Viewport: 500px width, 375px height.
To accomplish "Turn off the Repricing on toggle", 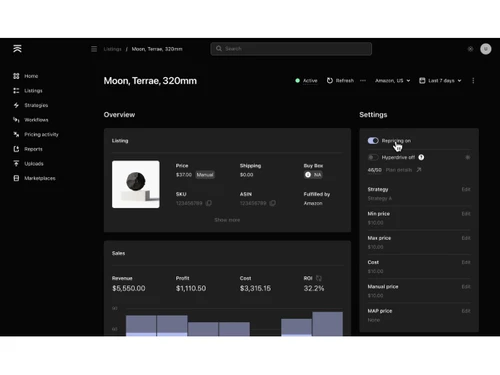I will (x=373, y=141).
